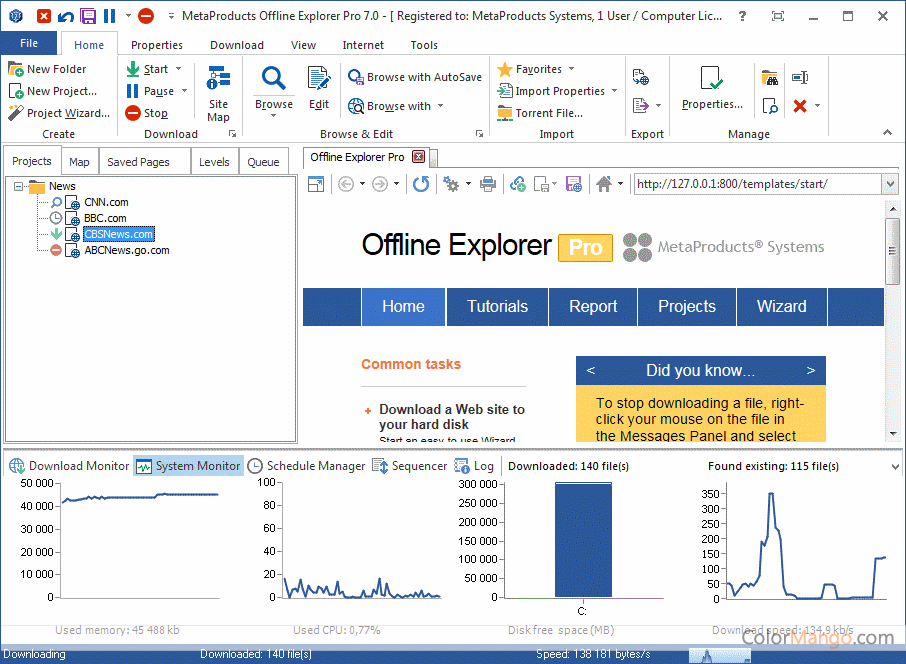Click the Properties icon in Manage group
The image size is (906, 664).
[712, 87]
